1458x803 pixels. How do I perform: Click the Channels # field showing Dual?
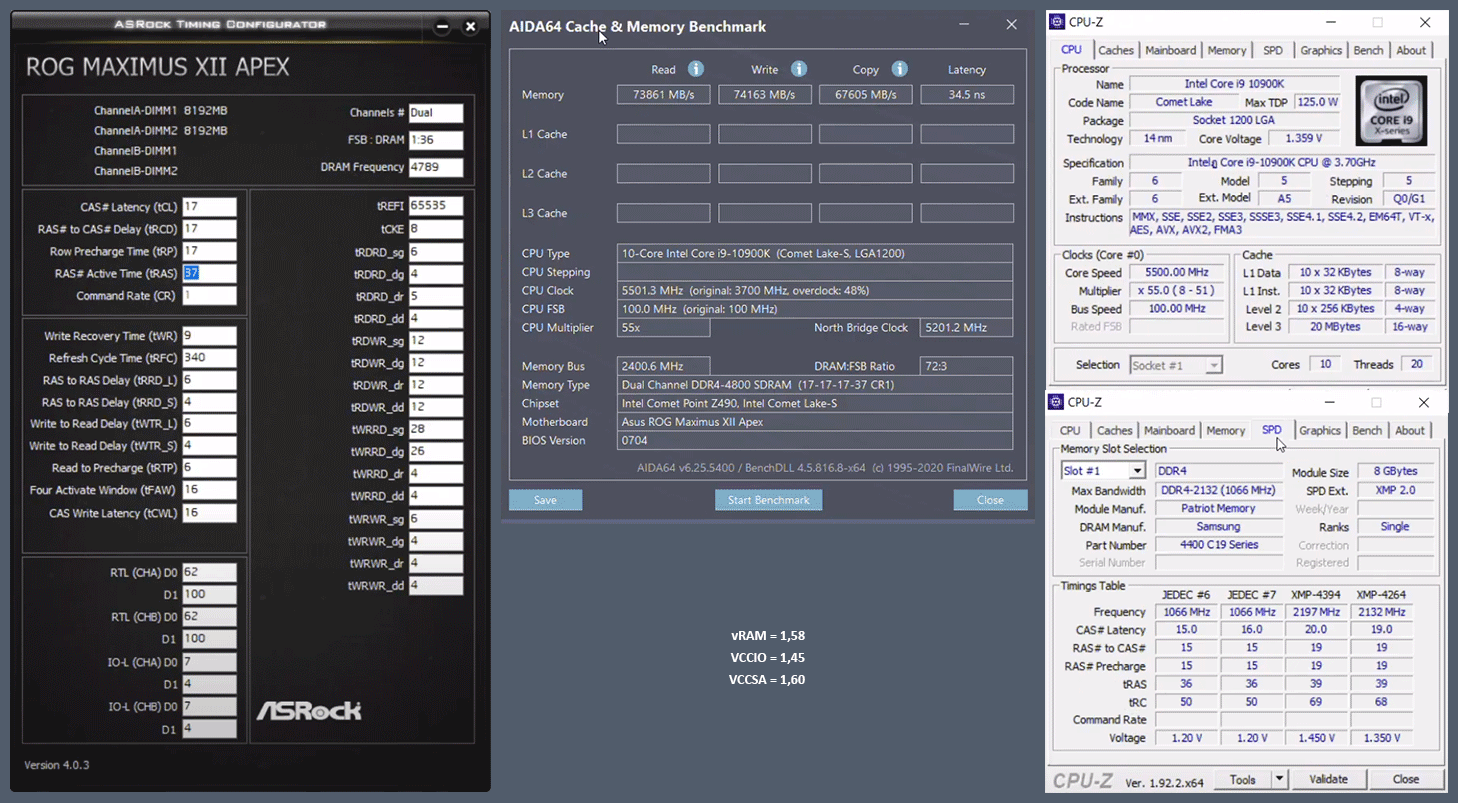(435, 113)
